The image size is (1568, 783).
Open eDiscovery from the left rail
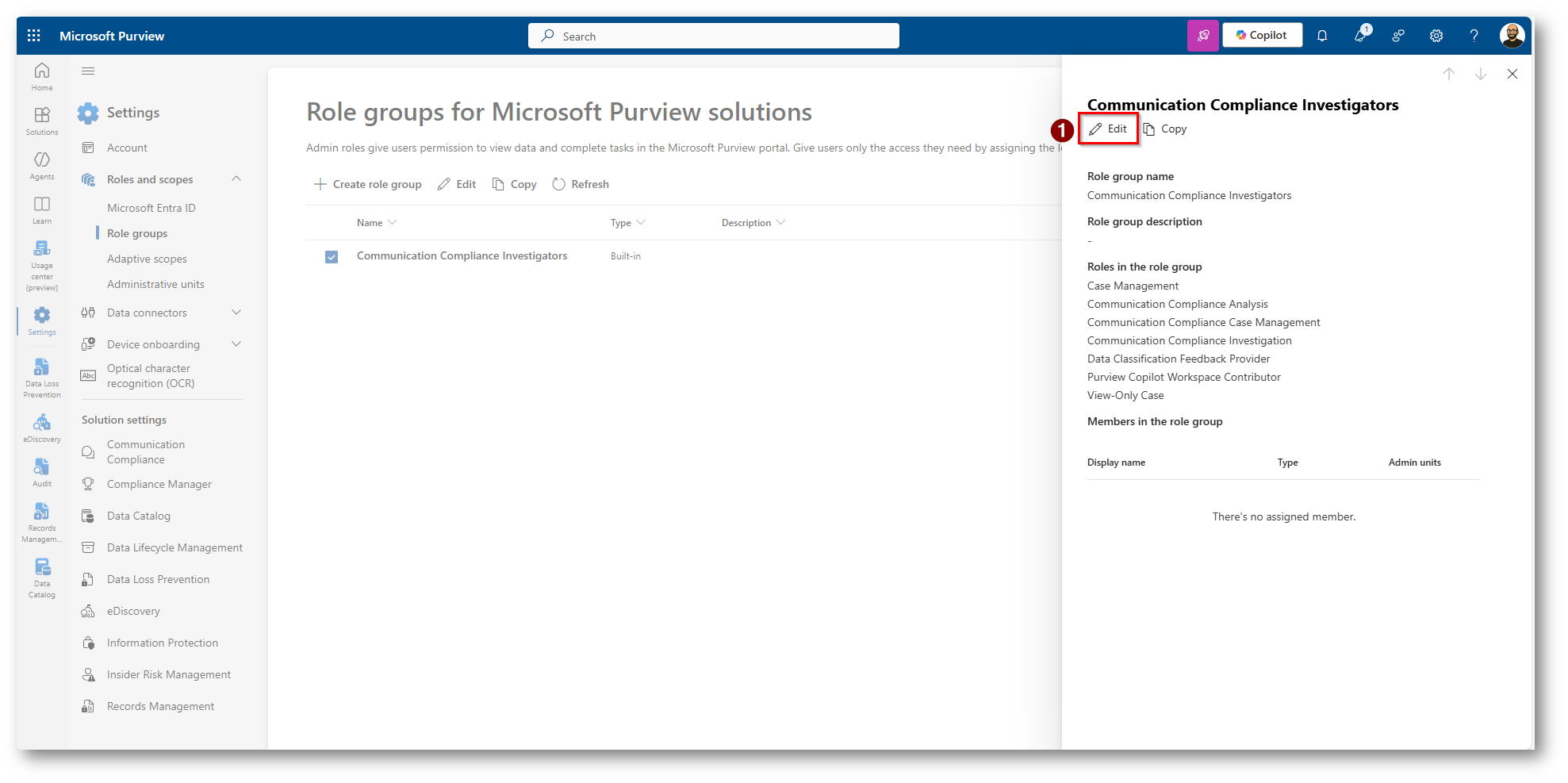(42, 428)
